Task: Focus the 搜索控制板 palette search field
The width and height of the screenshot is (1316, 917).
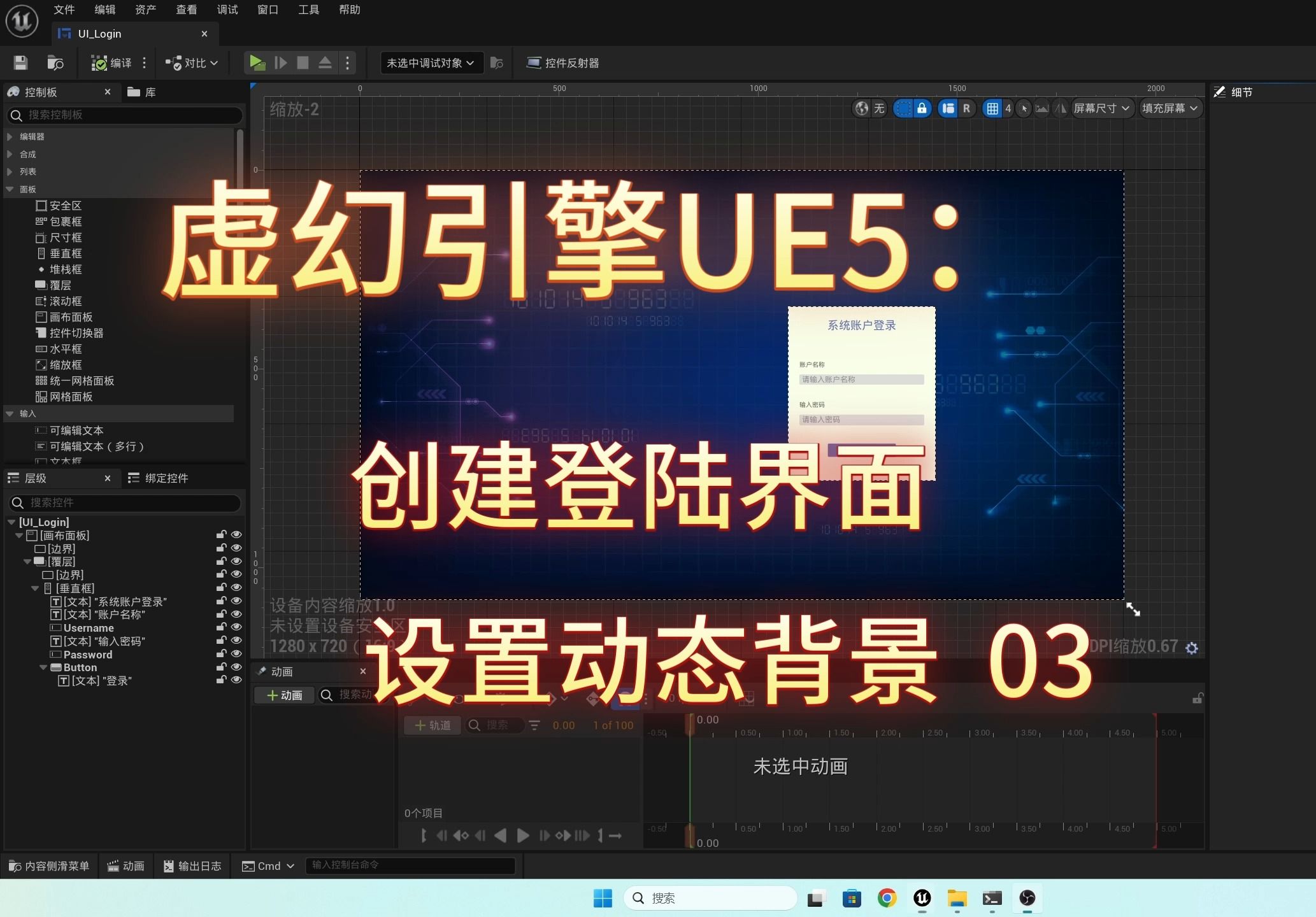Action: point(125,115)
